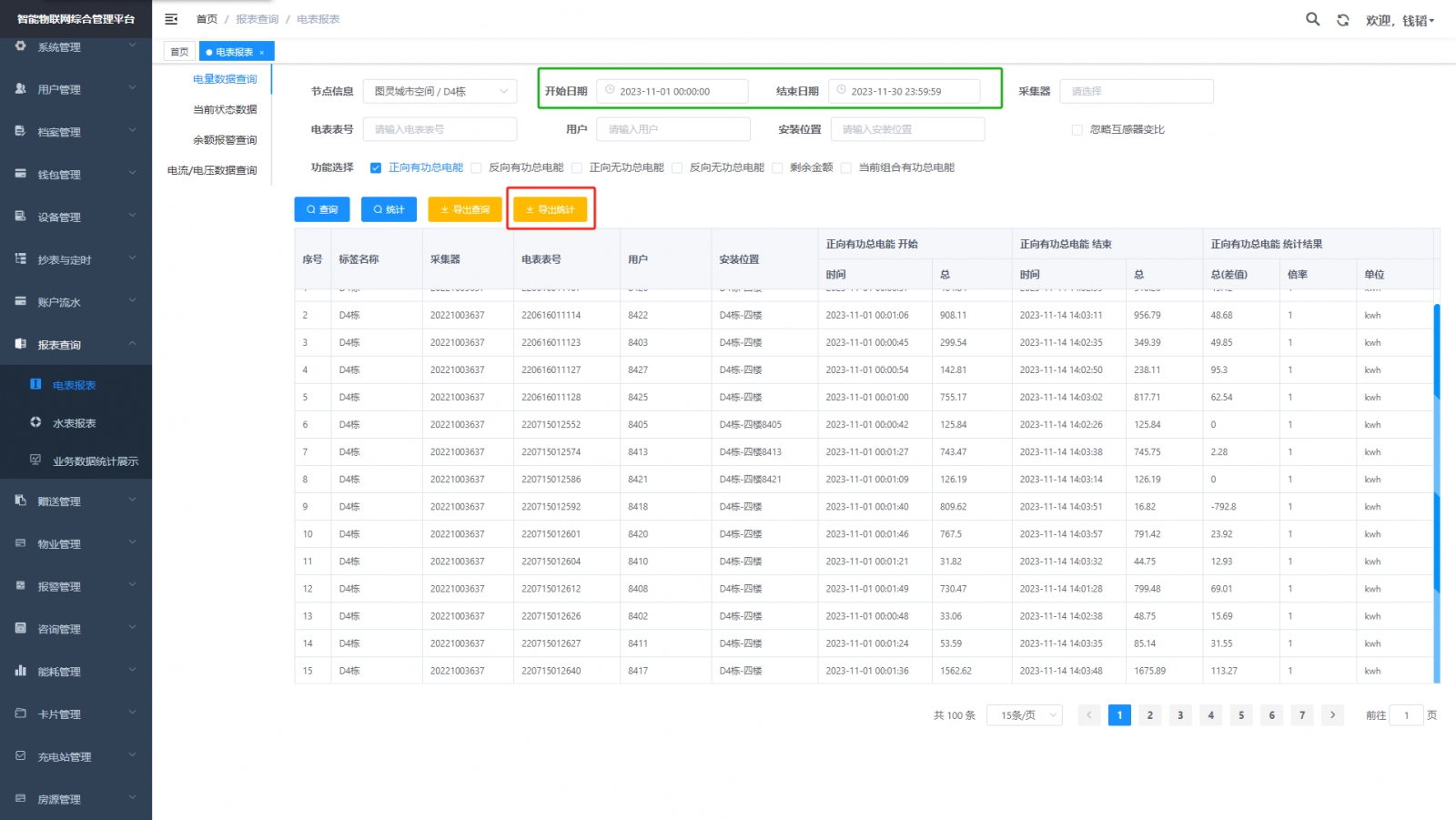The width and height of the screenshot is (1456, 820).
Task: Click the blue 查询 button
Action: click(322, 209)
